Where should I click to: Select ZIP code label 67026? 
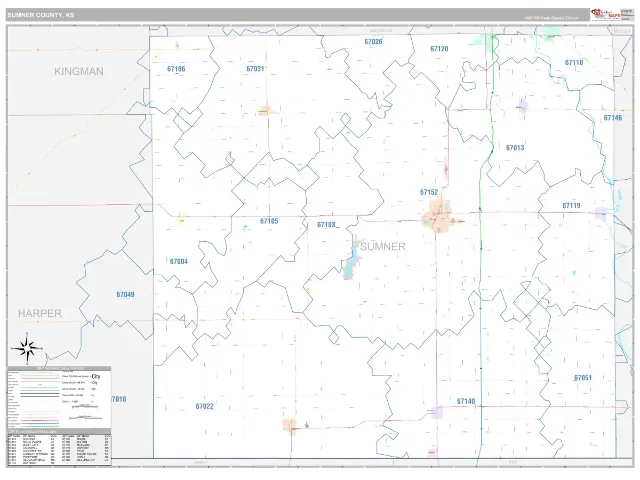(x=373, y=42)
